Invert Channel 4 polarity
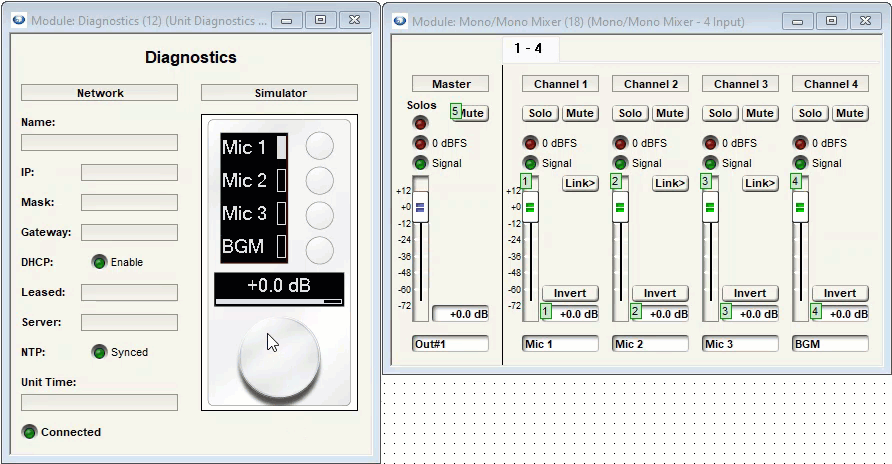The image size is (892, 464). [840, 293]
